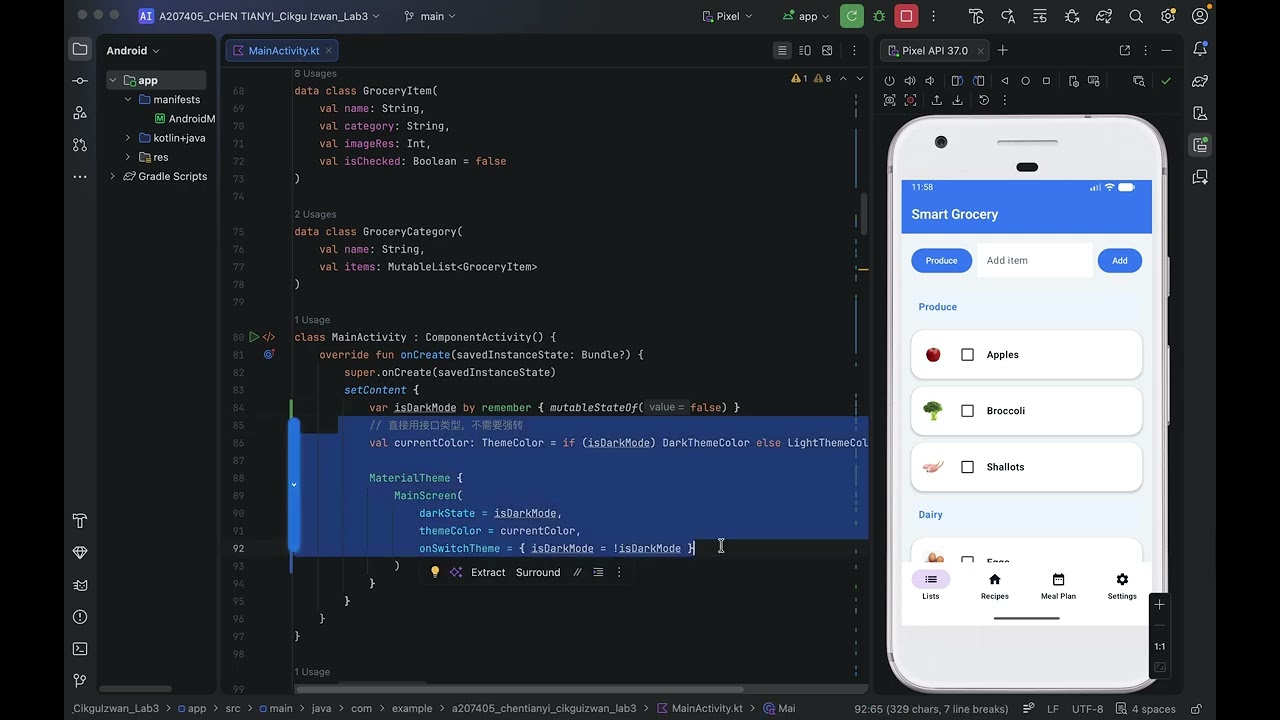Viewport: 1280px width, 720px height.
Task: Click emulator volume down icon
Action: pyautogui.click(x=930, y=81)
